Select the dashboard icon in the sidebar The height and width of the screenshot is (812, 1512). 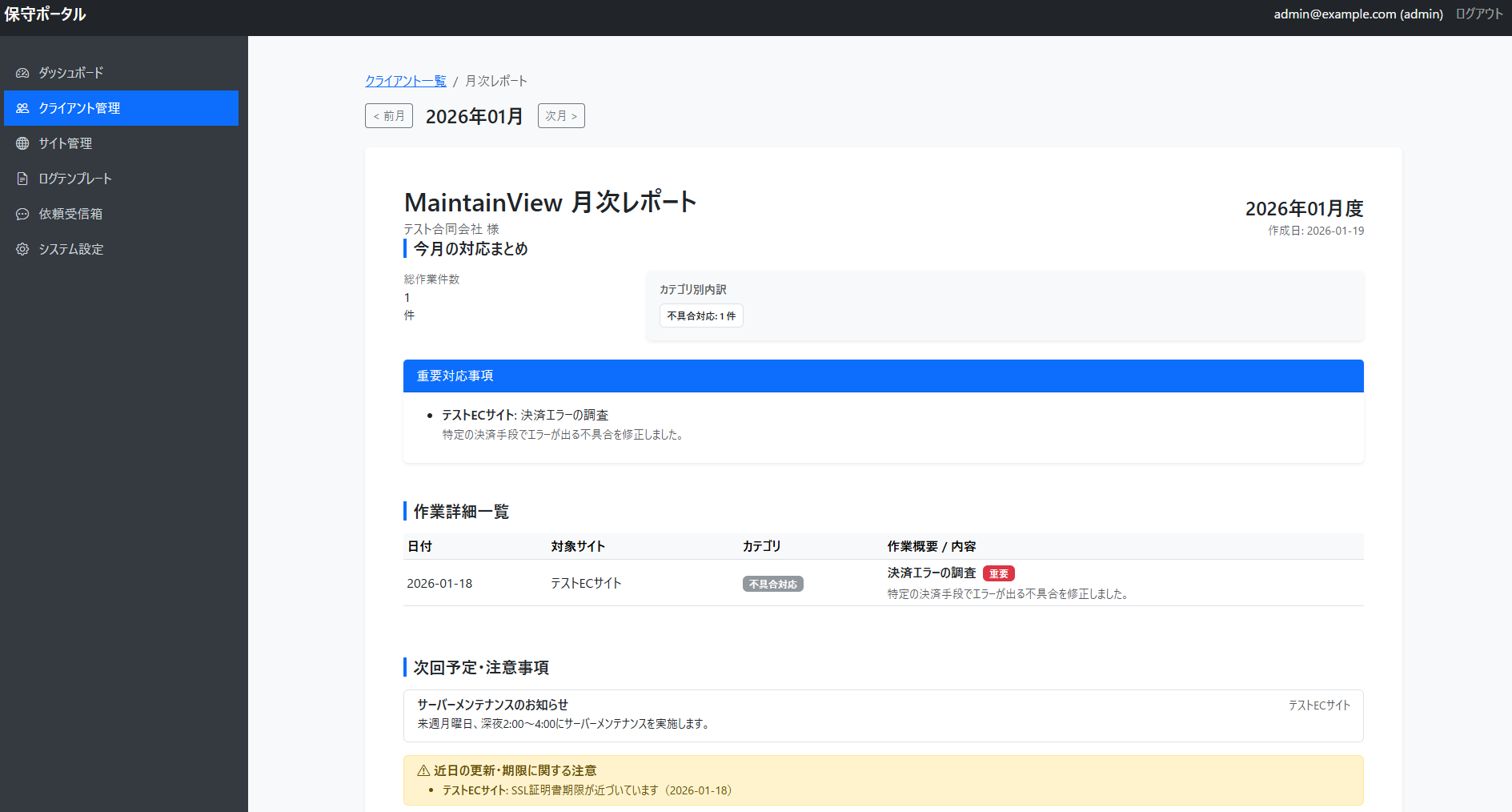[x=22, y=73]
